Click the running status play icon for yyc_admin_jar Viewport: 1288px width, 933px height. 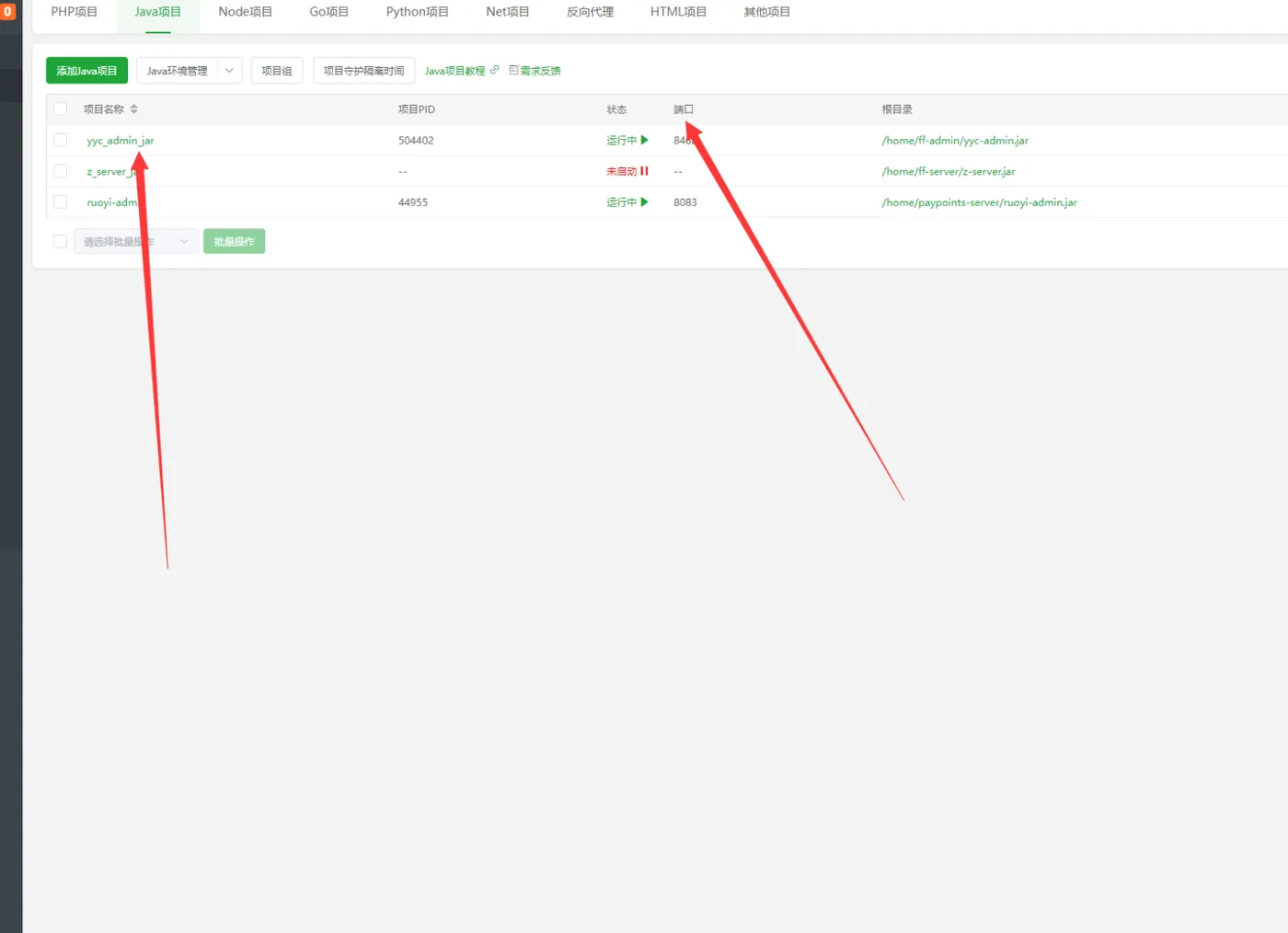point(644,140)
